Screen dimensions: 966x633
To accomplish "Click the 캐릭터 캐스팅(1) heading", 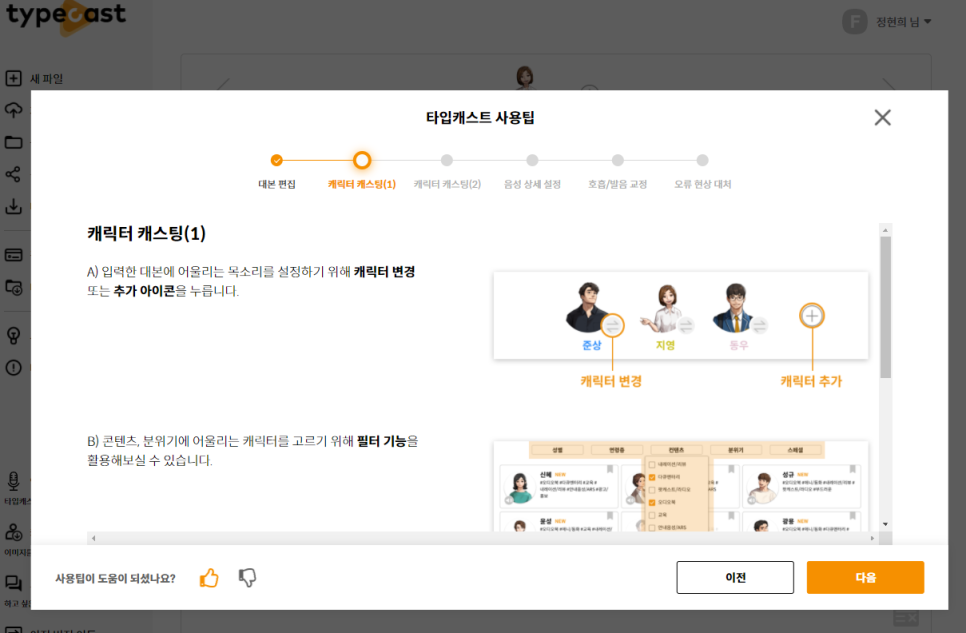I will (x=147, y=234).
